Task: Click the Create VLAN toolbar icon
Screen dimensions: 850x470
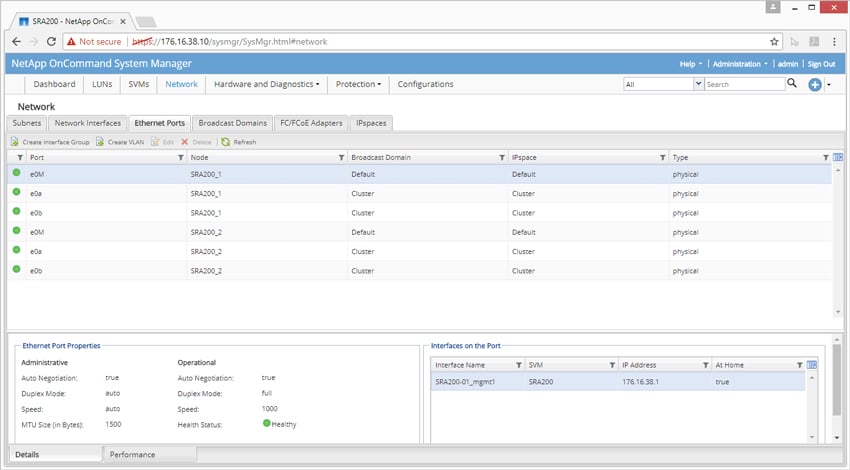Action: (100, 142)
